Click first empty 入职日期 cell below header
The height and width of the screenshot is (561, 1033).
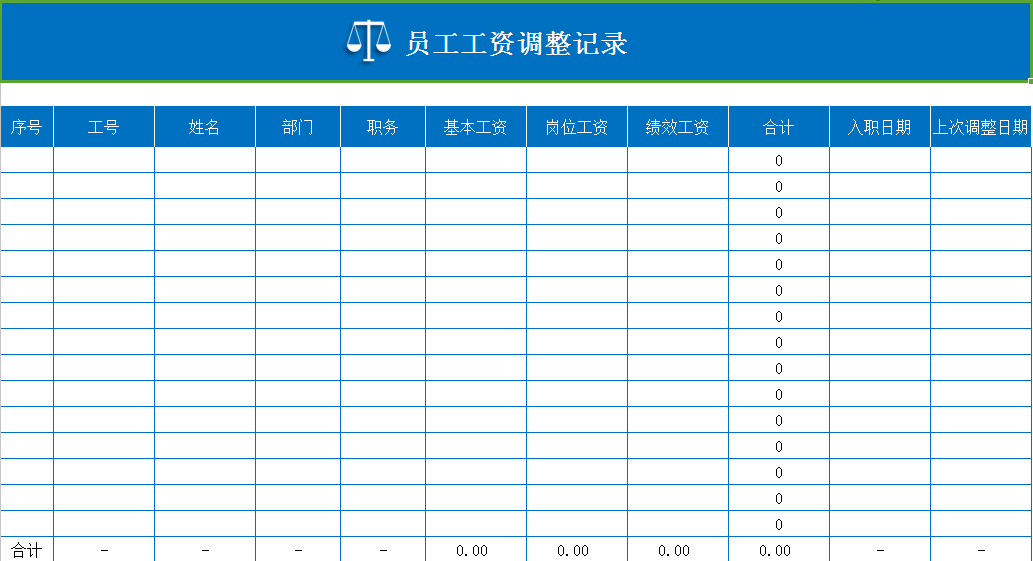879,160
